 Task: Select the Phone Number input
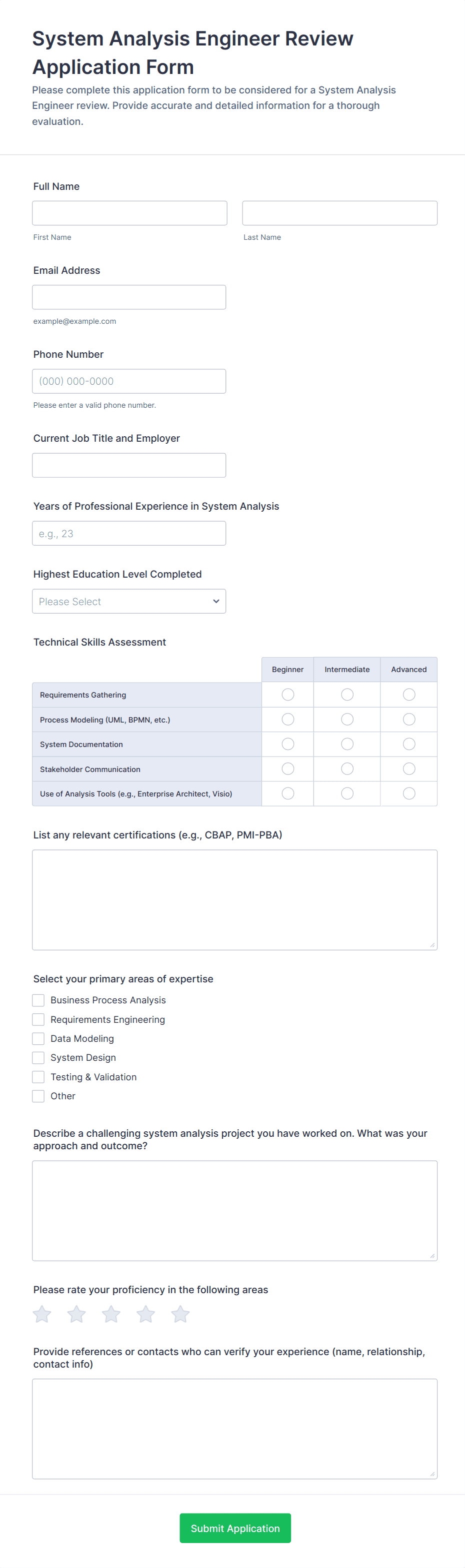pos(129,381)
